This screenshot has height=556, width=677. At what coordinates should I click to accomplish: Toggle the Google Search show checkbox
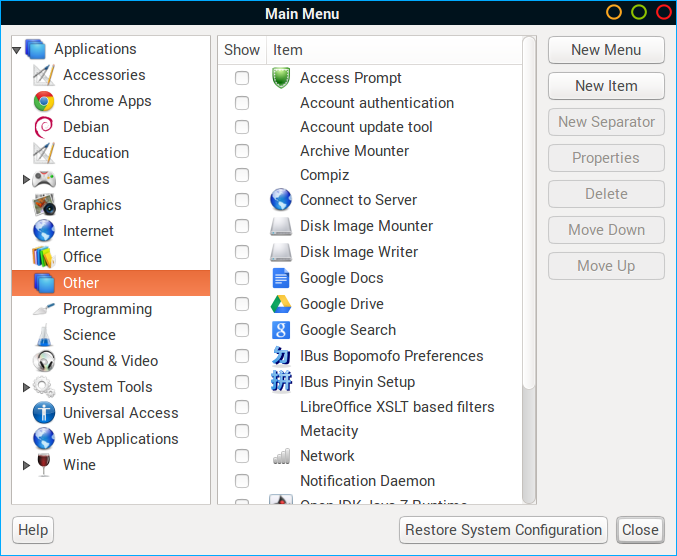[242, 330]
